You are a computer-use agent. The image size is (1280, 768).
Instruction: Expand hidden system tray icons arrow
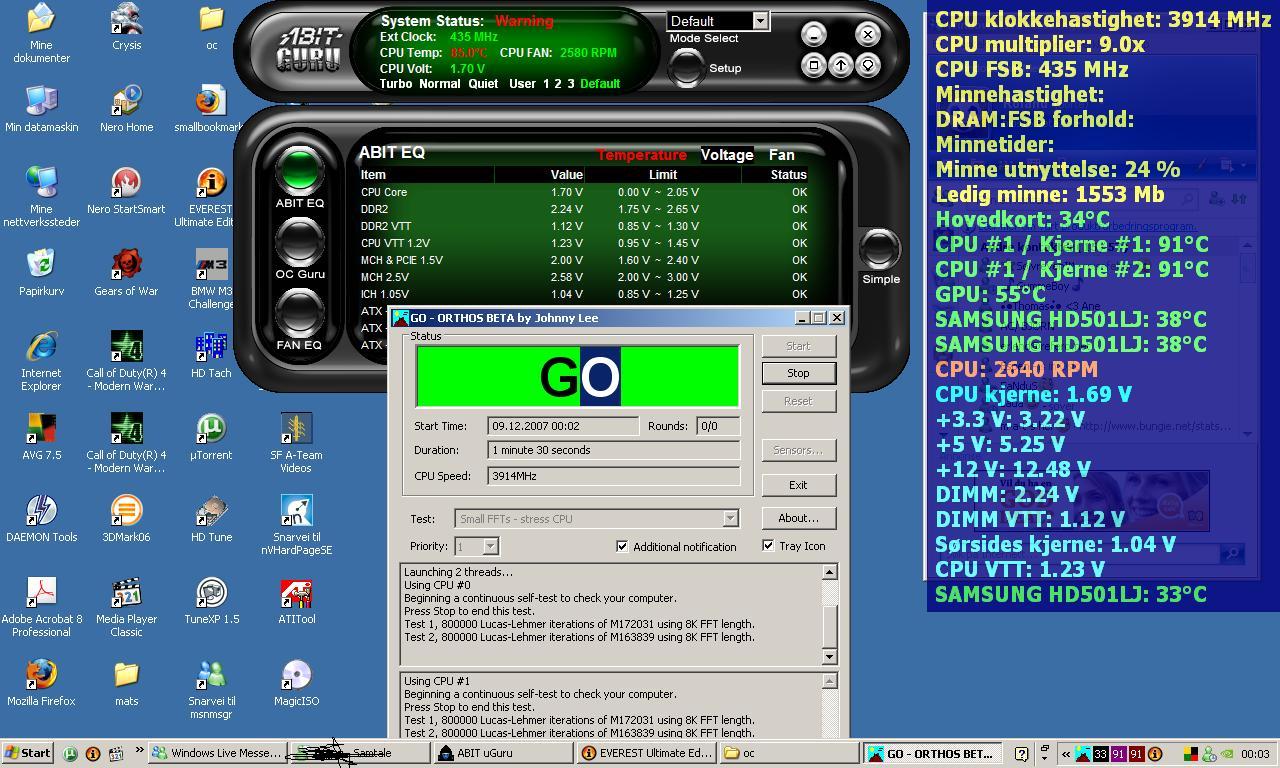[1065, 754]
